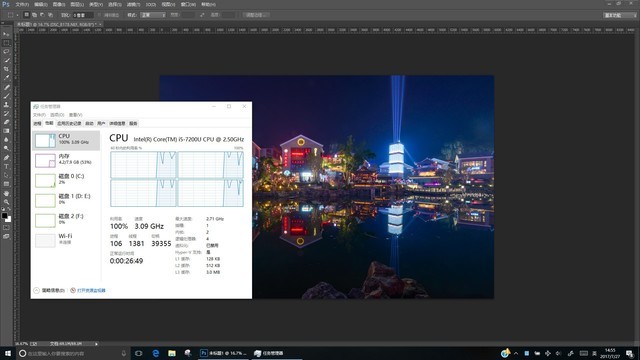Choose Intersect with Selection mode
Viewport: 640px width, 360px height.
click(x=51, y=15)
